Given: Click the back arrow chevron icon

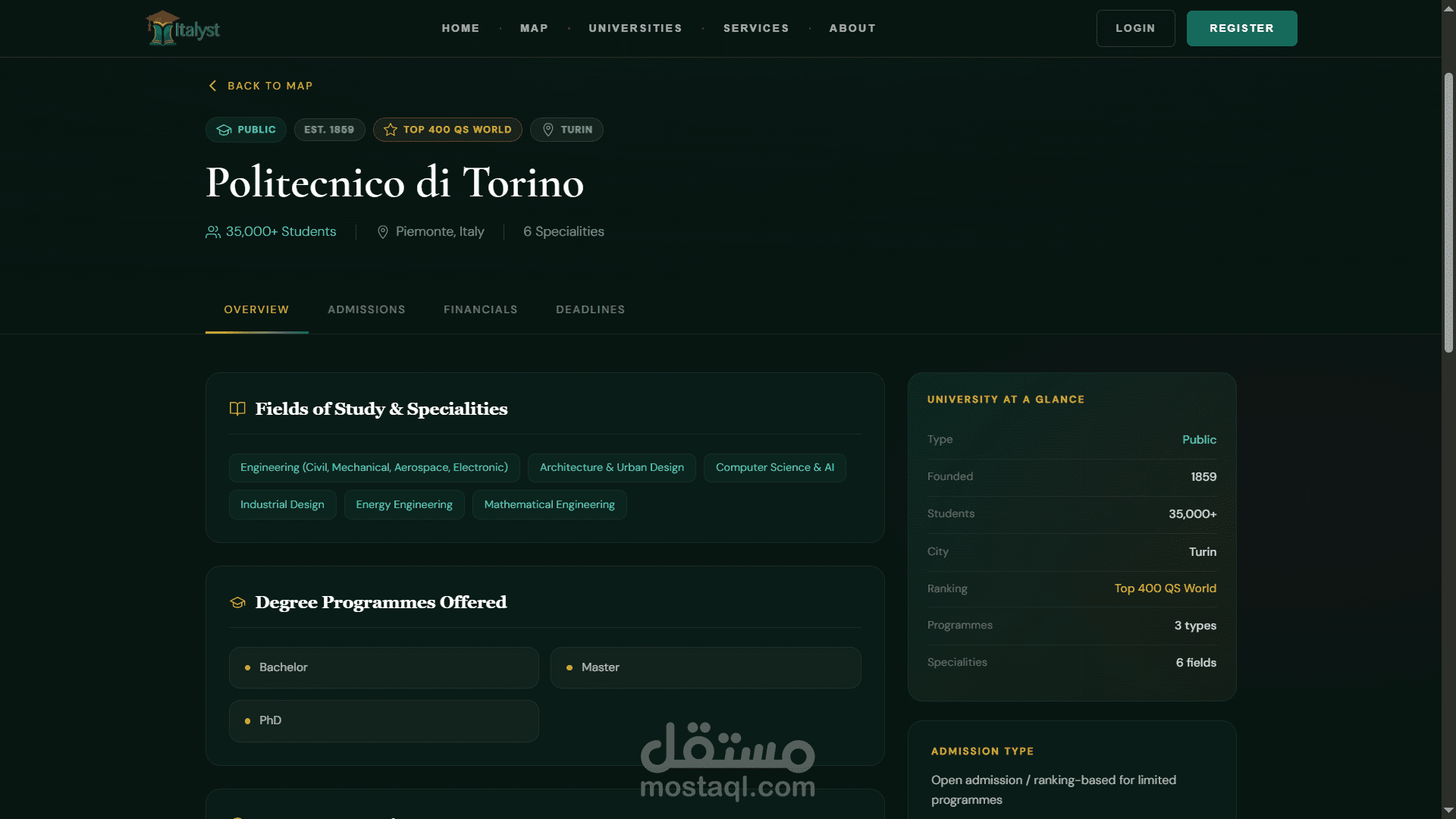Looking at the screenshot, I should click(212, 86).
